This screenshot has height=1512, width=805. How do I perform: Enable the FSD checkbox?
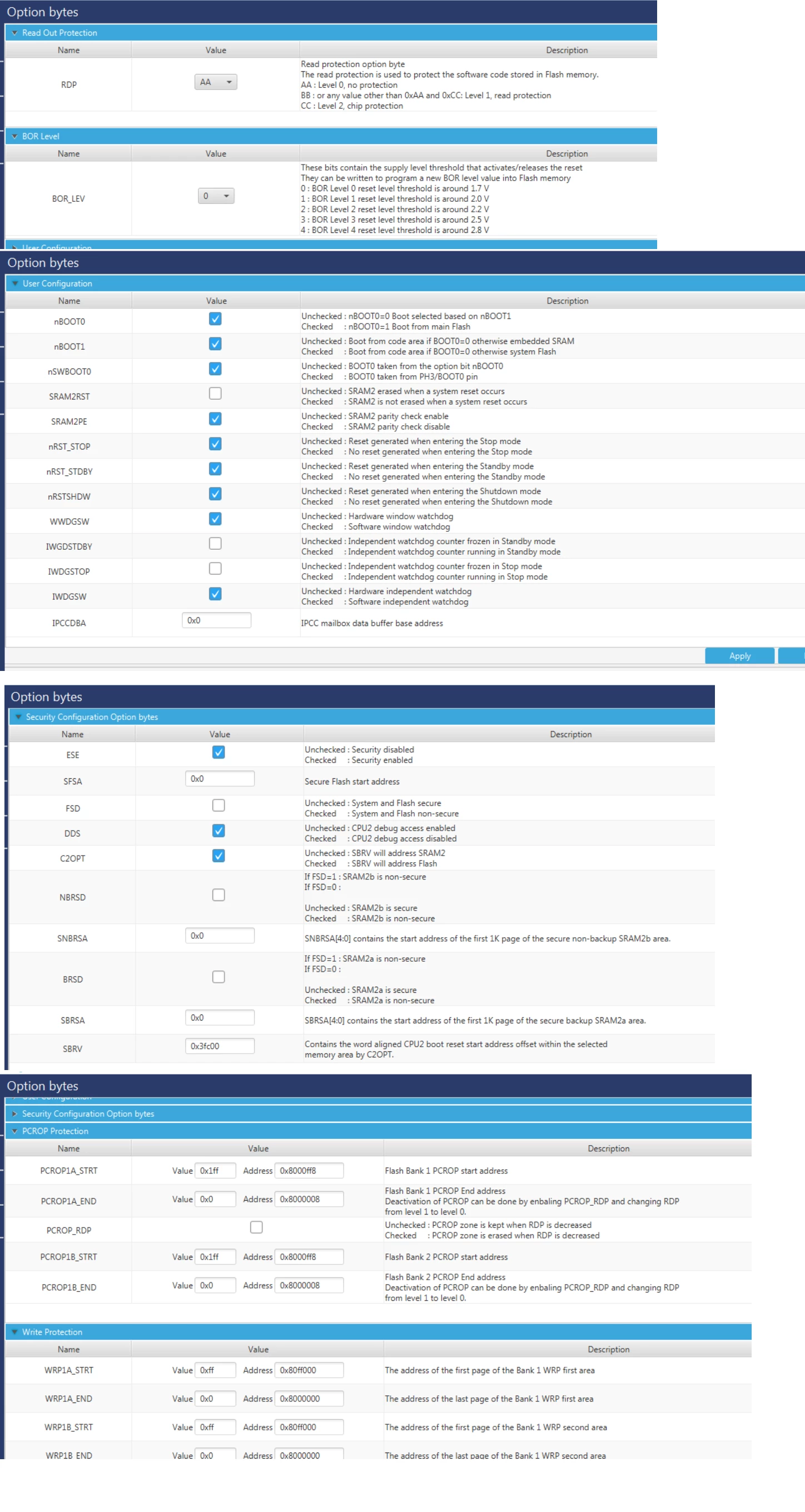[x=218, y=805]
